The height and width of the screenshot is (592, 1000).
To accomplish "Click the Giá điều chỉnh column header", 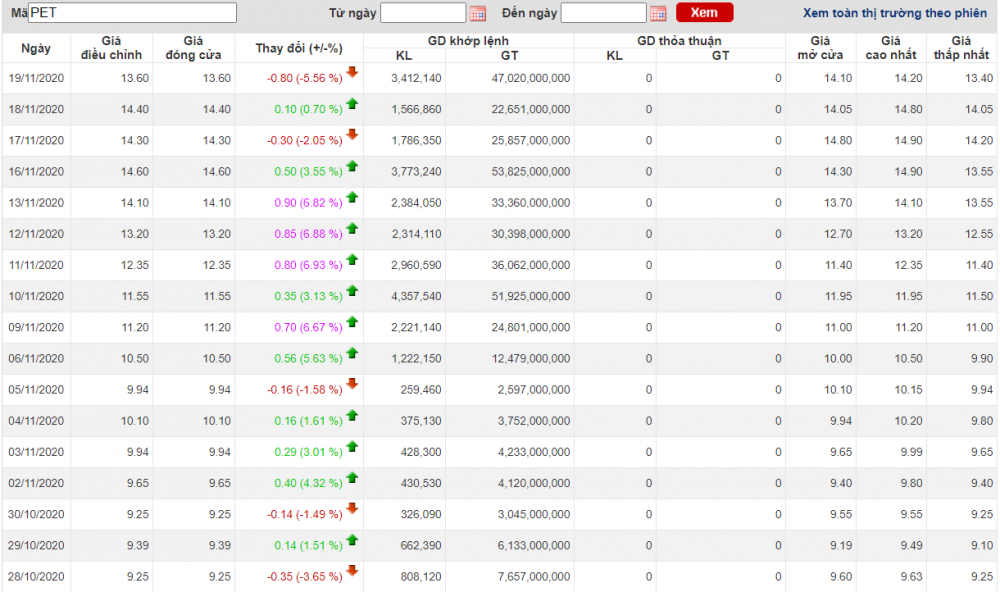I will (112, 48).
